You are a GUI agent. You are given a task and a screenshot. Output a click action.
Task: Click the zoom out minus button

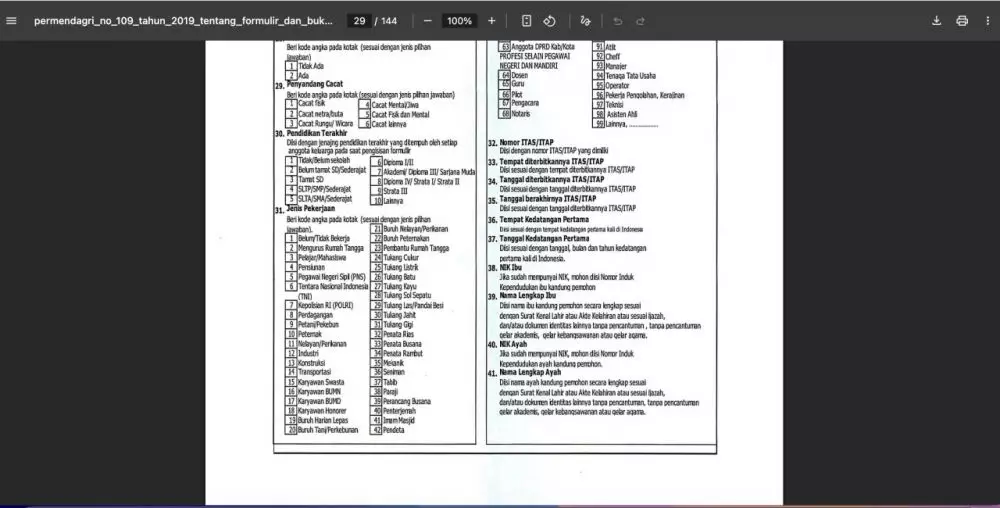pyautogui.click(x=428, y=21)
